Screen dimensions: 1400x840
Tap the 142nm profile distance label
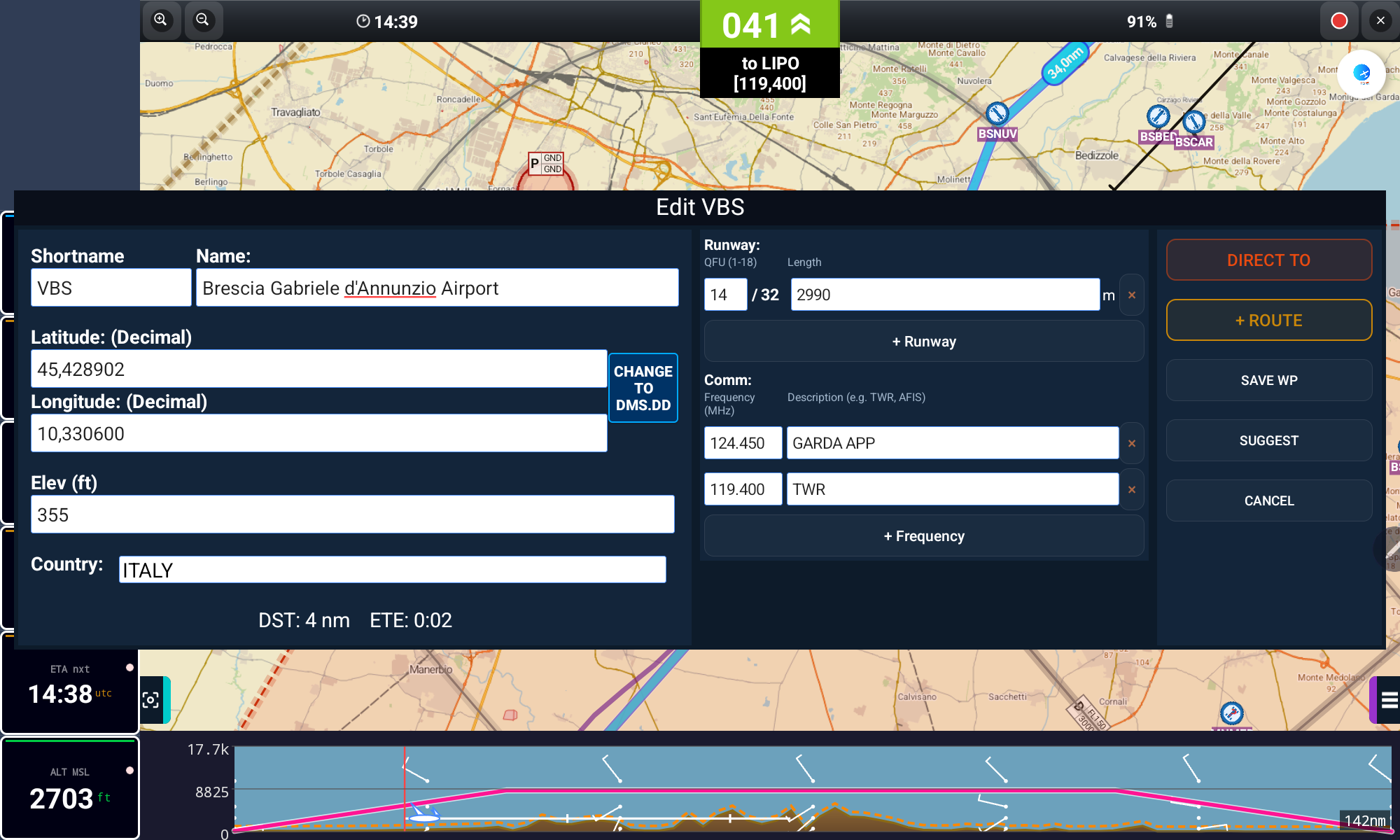point(1365,820)
